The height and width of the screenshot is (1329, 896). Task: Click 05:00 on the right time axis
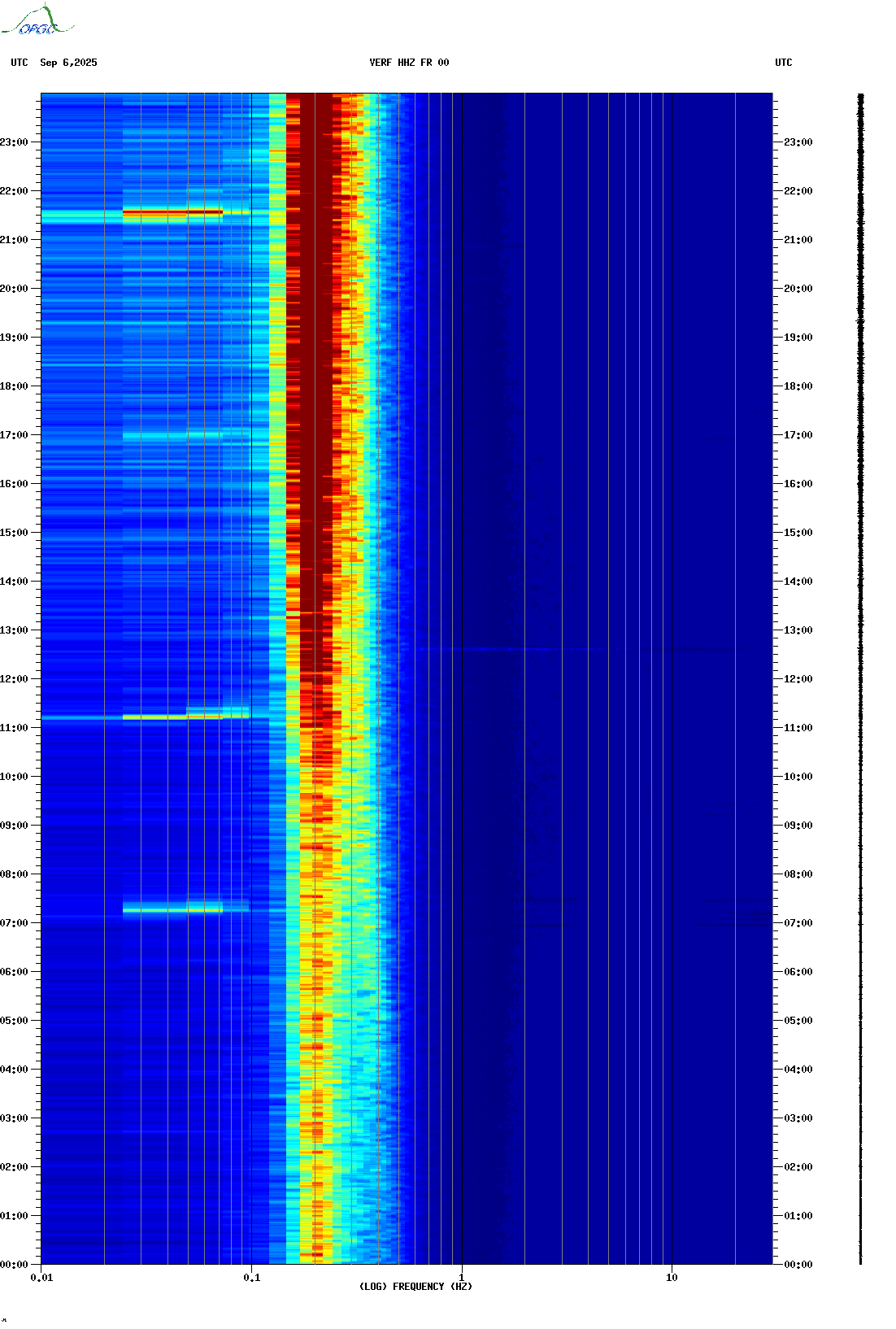798,1021
